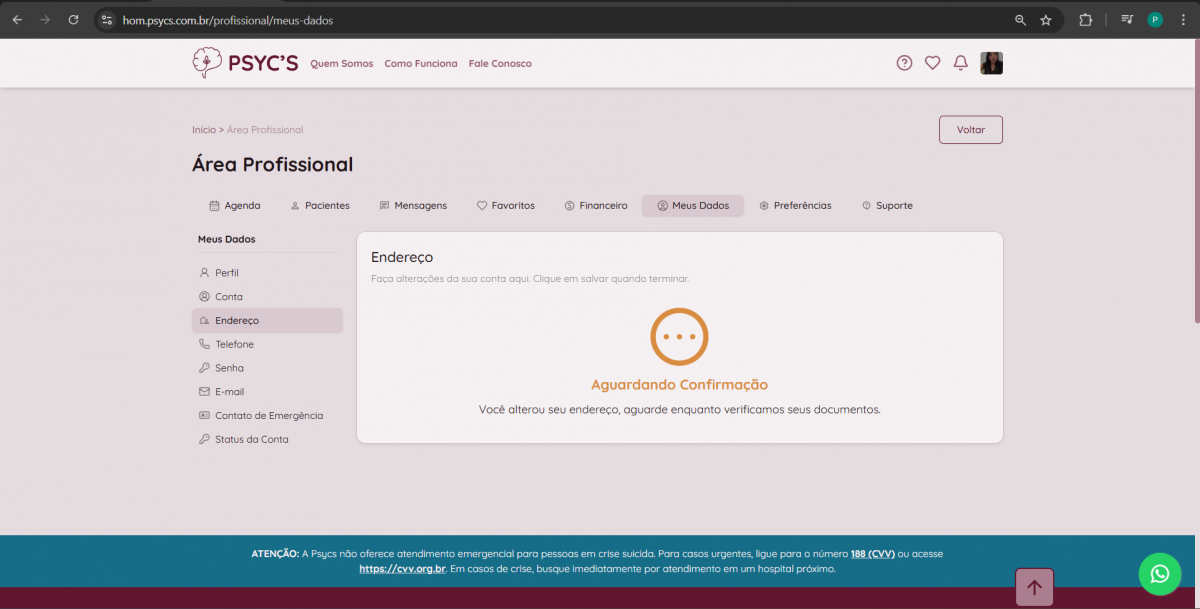Viewport: 1200px width, 609px height.
Task: Open the notifications bell icon
Action: point(960,63)
